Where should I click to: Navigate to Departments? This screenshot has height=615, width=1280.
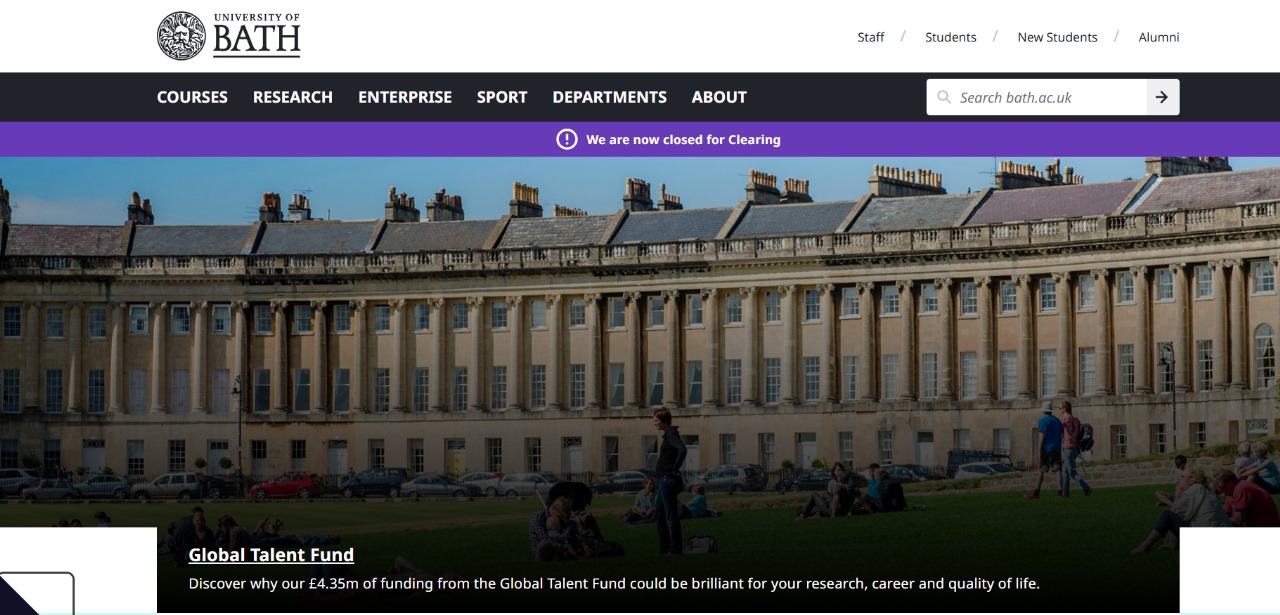[x=609, y=97]
